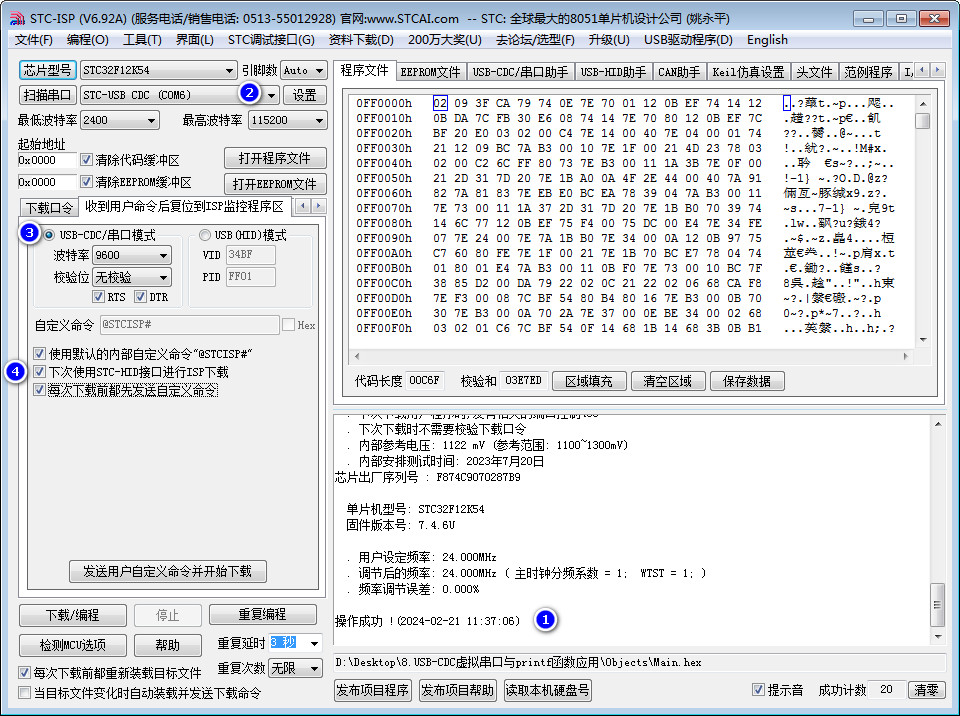
Task: Click hex view scrollbar up arrow
Action: [x=923, y=104]
